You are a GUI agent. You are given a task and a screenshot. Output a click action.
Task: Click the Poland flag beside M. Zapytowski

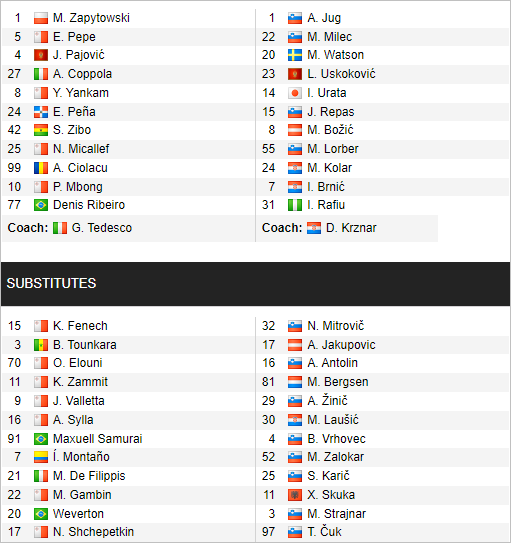coord(41,18)
